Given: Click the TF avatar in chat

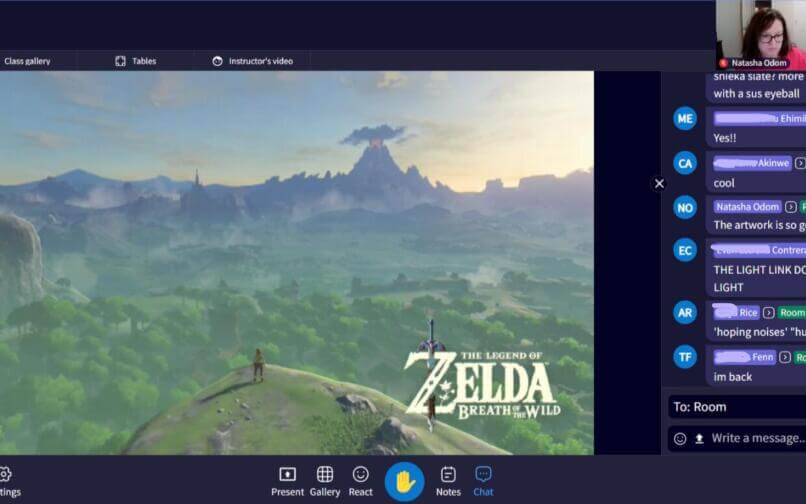Looking at the screenshot, I should pos(685,357).
